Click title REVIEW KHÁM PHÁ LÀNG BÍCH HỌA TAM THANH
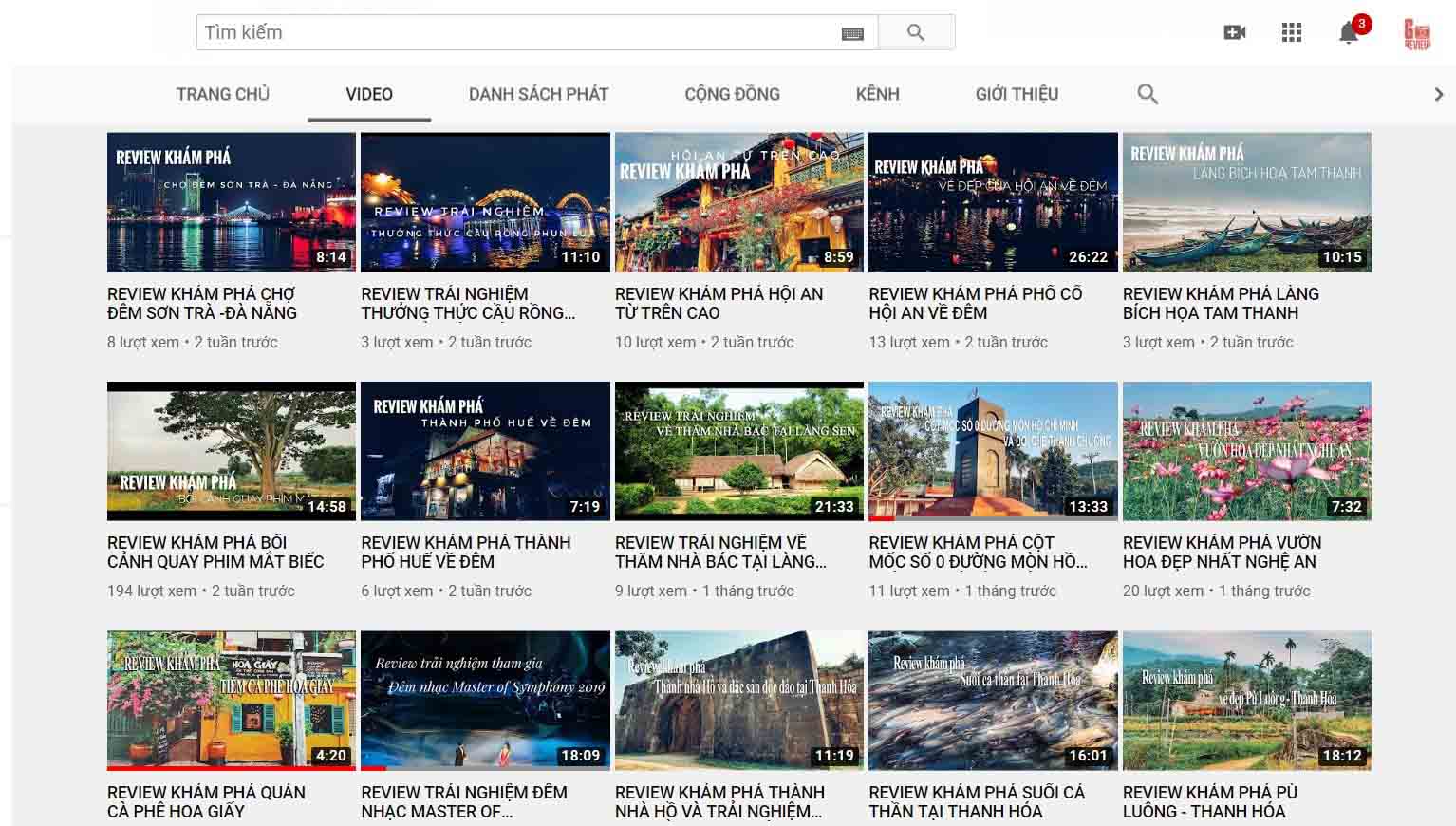Viewport: 1456px width, 826px height. tap(1221, 304)
